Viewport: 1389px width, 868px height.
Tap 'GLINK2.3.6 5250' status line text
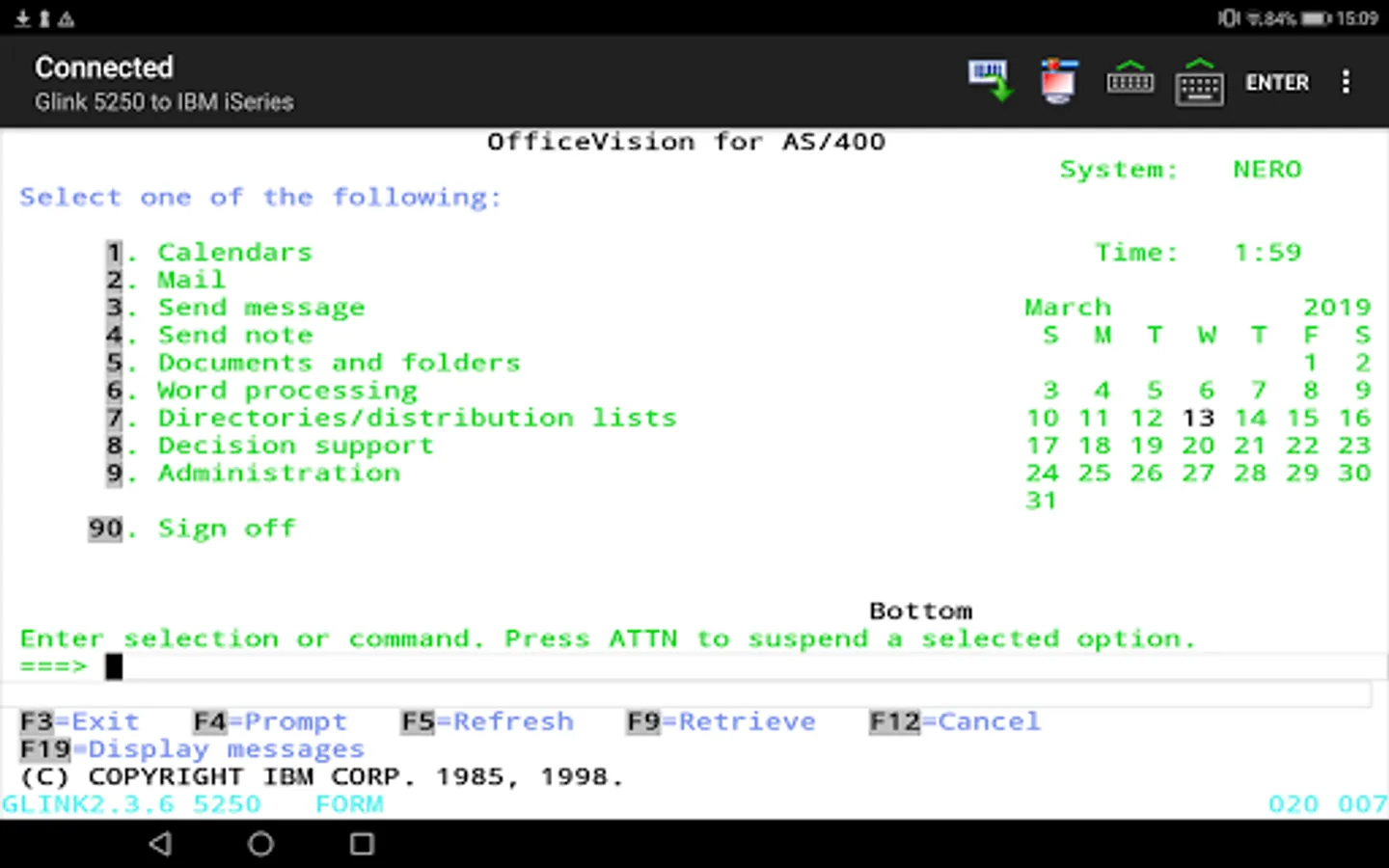point(131,805)
